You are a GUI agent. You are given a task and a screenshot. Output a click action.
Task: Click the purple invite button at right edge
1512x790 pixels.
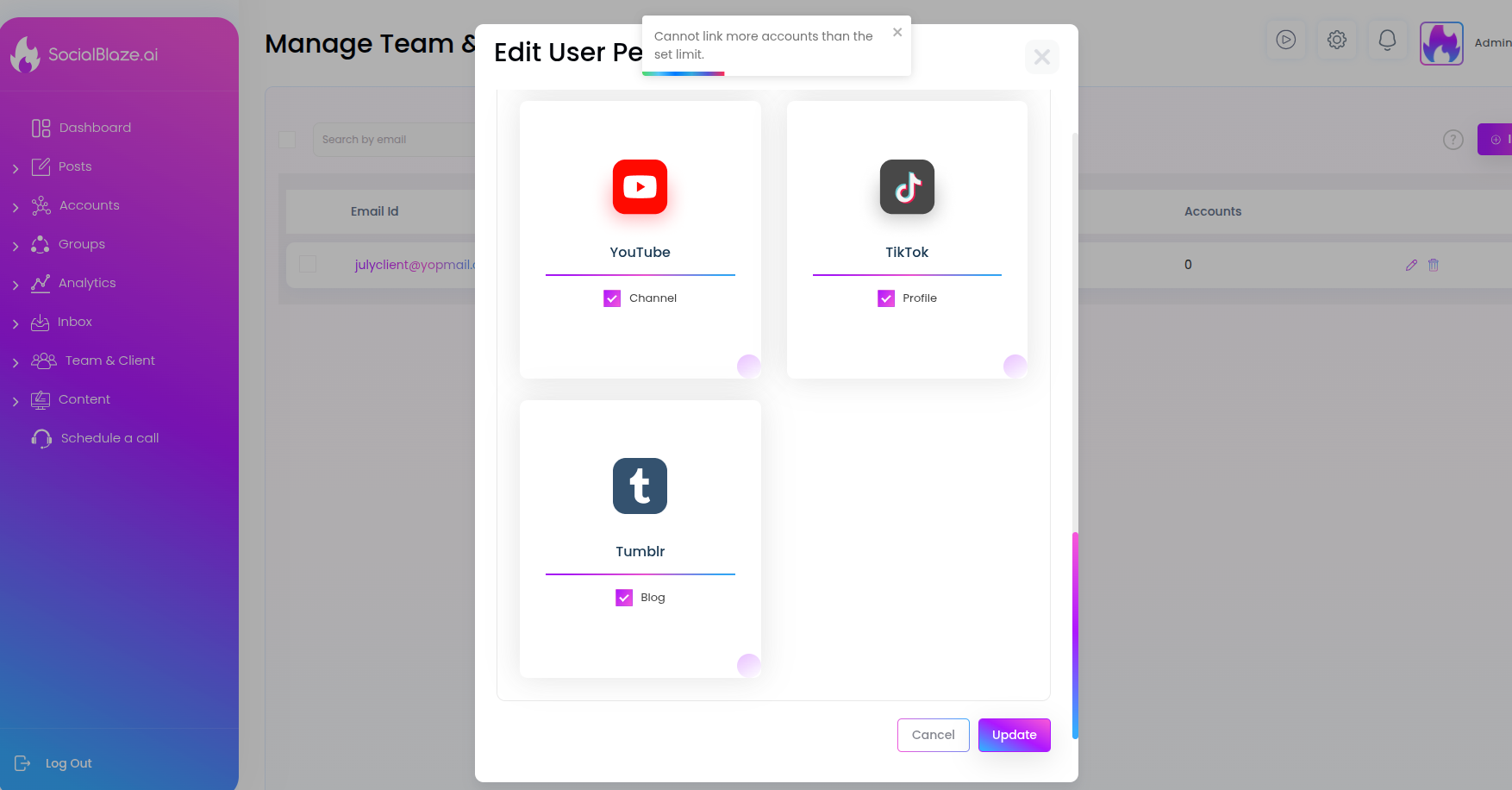point(1496,140)
